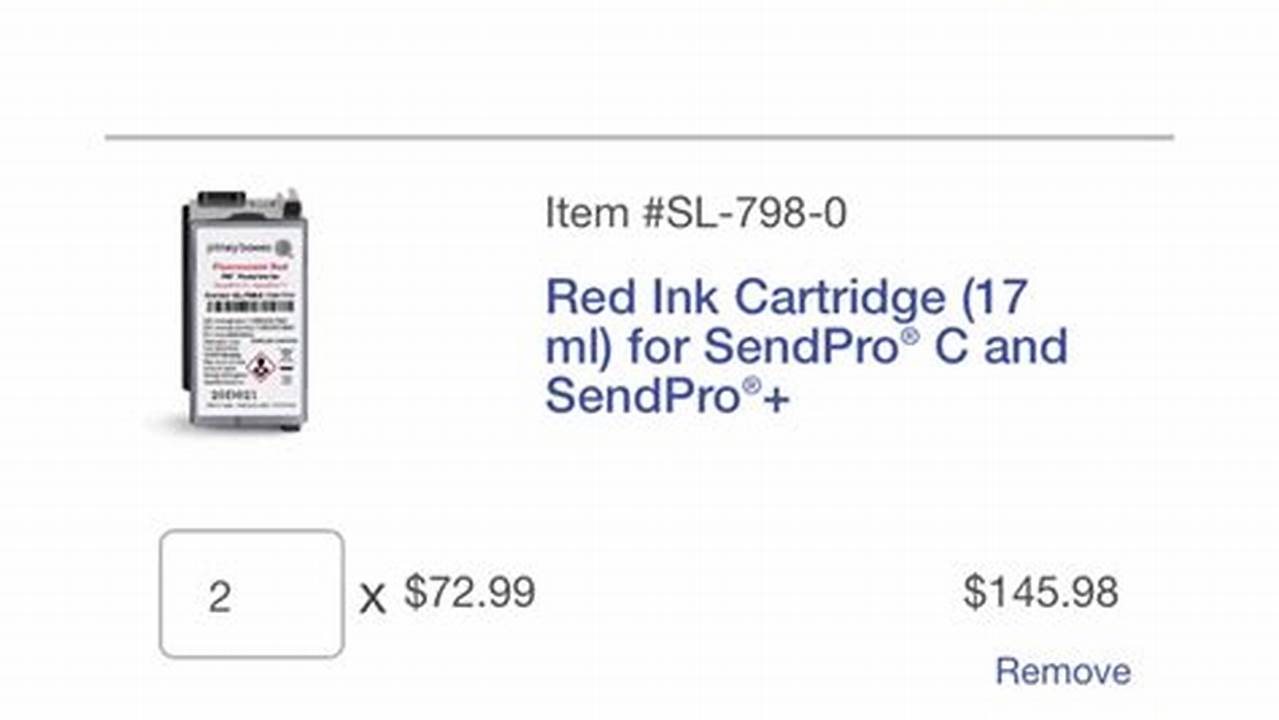
Task: Click the X multiplication symbol beside quantity
Action: 373,596
